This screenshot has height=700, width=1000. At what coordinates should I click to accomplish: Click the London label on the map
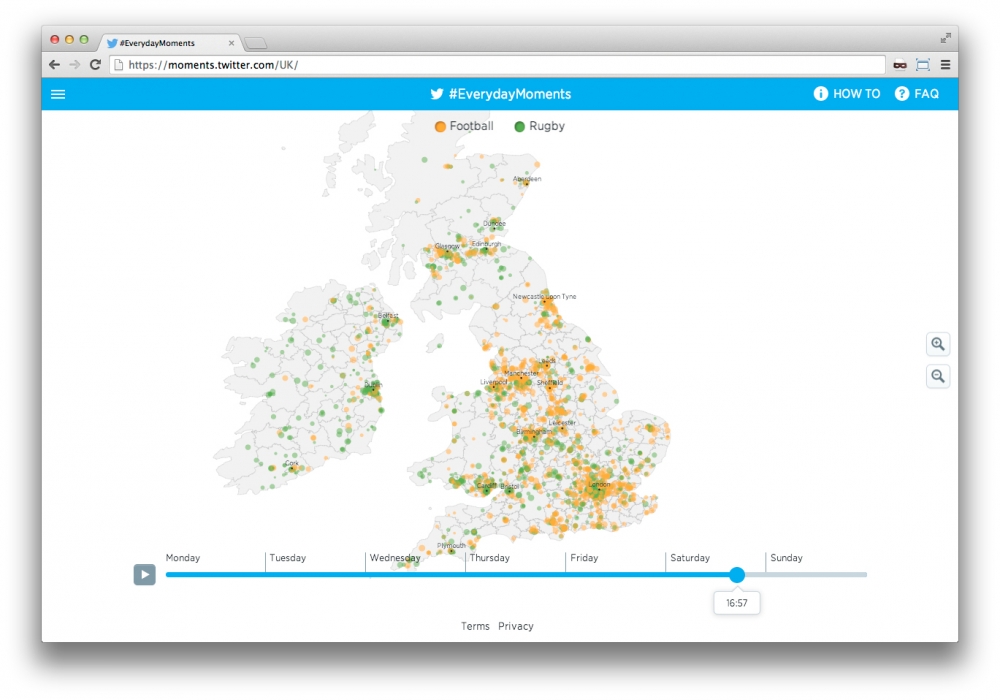coord(599,485)
